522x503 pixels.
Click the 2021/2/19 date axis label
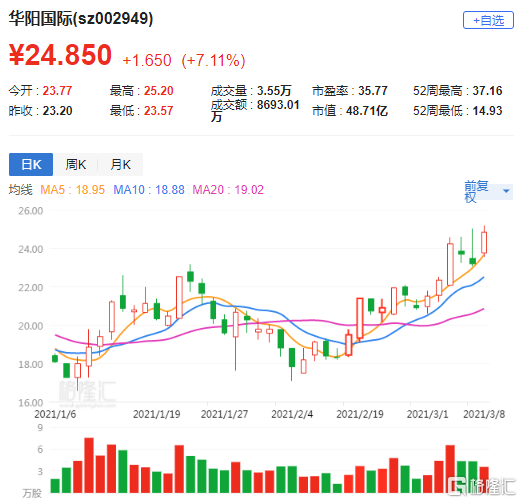point(360,414)
